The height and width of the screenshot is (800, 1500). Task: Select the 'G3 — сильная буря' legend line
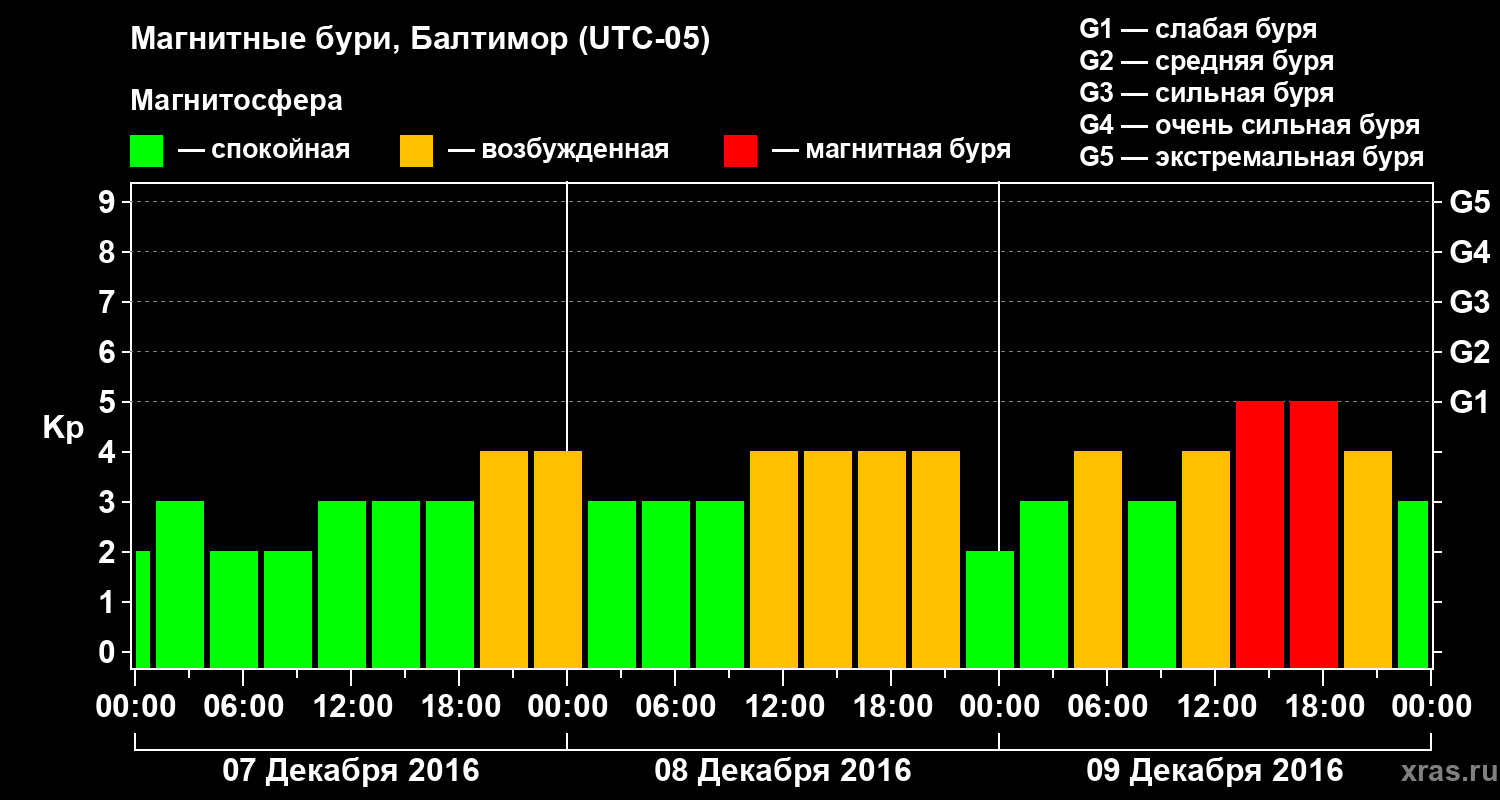[1206, 93]
